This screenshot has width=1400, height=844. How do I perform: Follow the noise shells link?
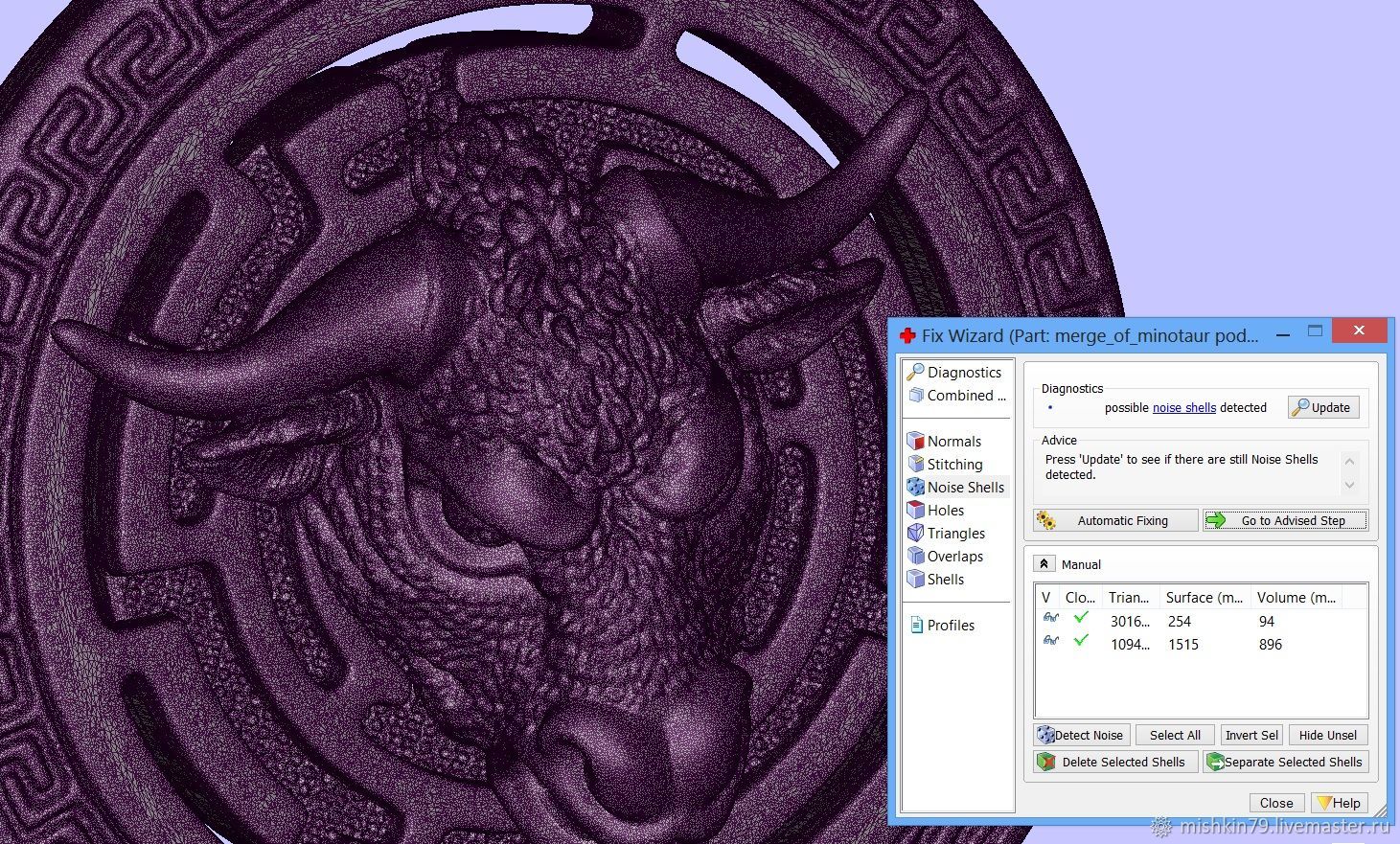tap(1183, 407)
